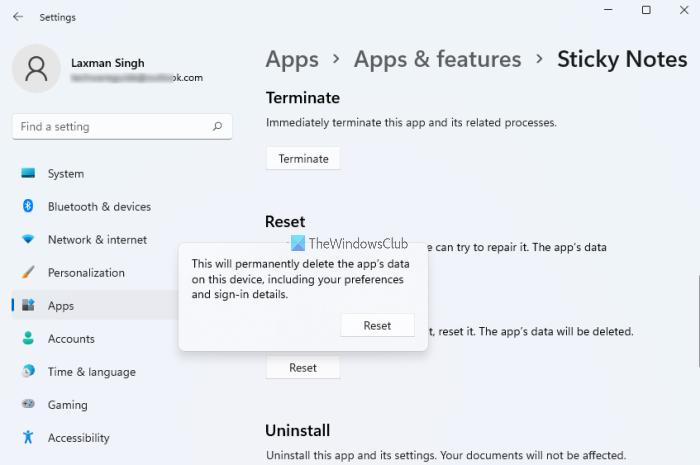This screenshot has width=700, height=465.
Task: Confirm Reset in the popup dialog
Action: (x=377, y=325)
